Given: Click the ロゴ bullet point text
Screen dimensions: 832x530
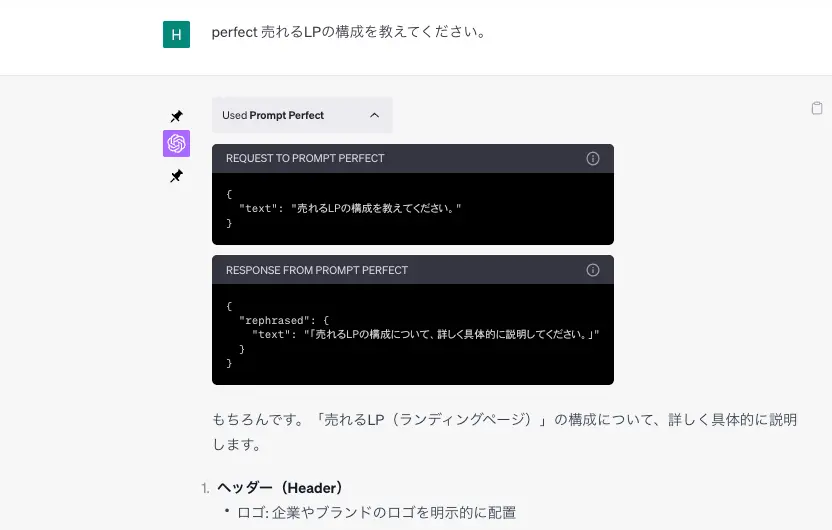Looking at the screenshot, I should tap(376, 512).
